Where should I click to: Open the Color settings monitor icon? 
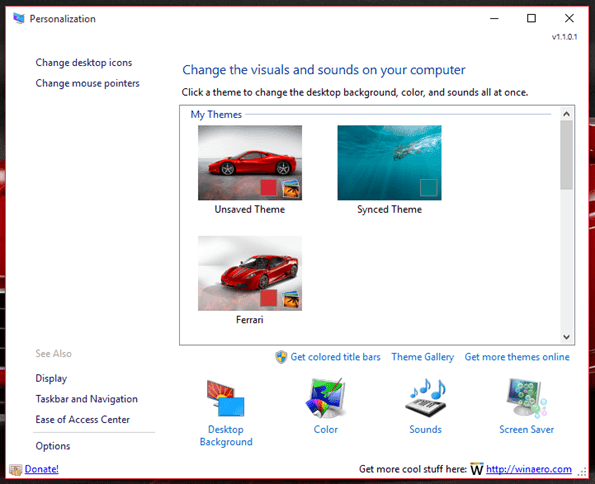pyautogui.click(x=326, y=398)
